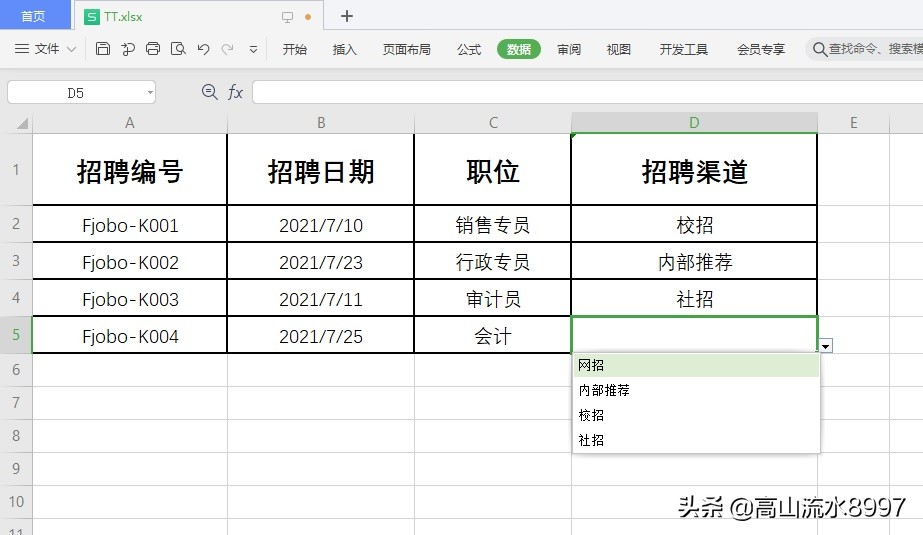Image resolution: width=923 pixels, height=535 pixels.
Task: Open the cell D5 validation dropdown arrow
Action: tap(825, 346)
